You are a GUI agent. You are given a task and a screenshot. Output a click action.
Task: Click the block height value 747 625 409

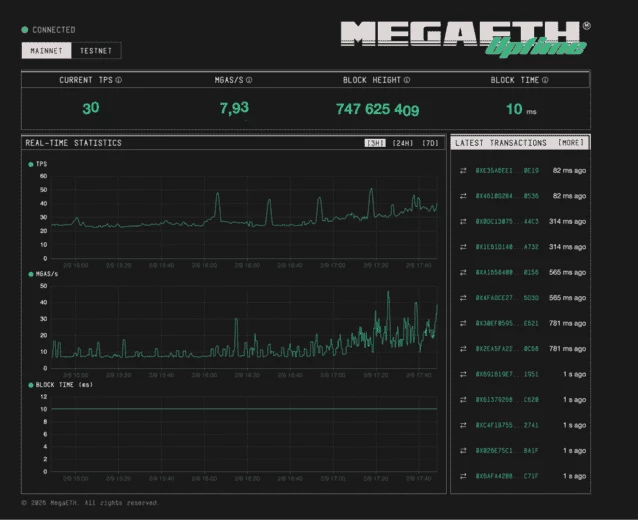[377, 110]
